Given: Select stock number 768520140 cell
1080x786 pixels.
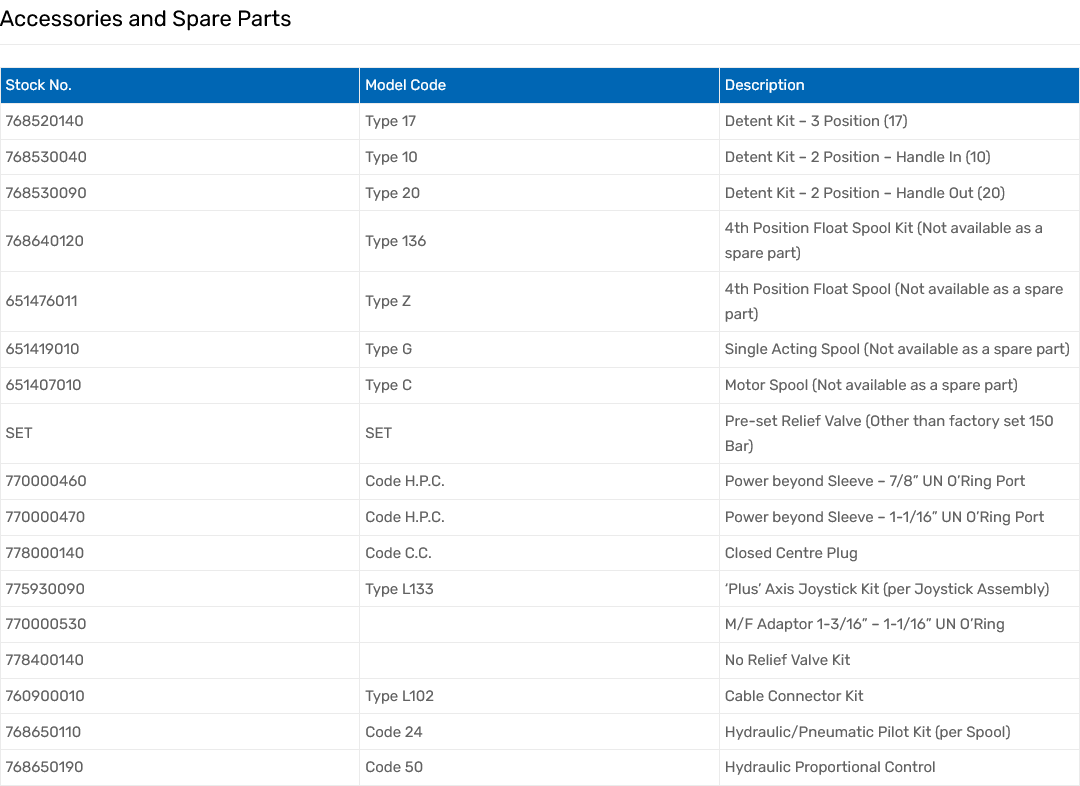Looking at the screenshot, I should (x=45, y=121).
